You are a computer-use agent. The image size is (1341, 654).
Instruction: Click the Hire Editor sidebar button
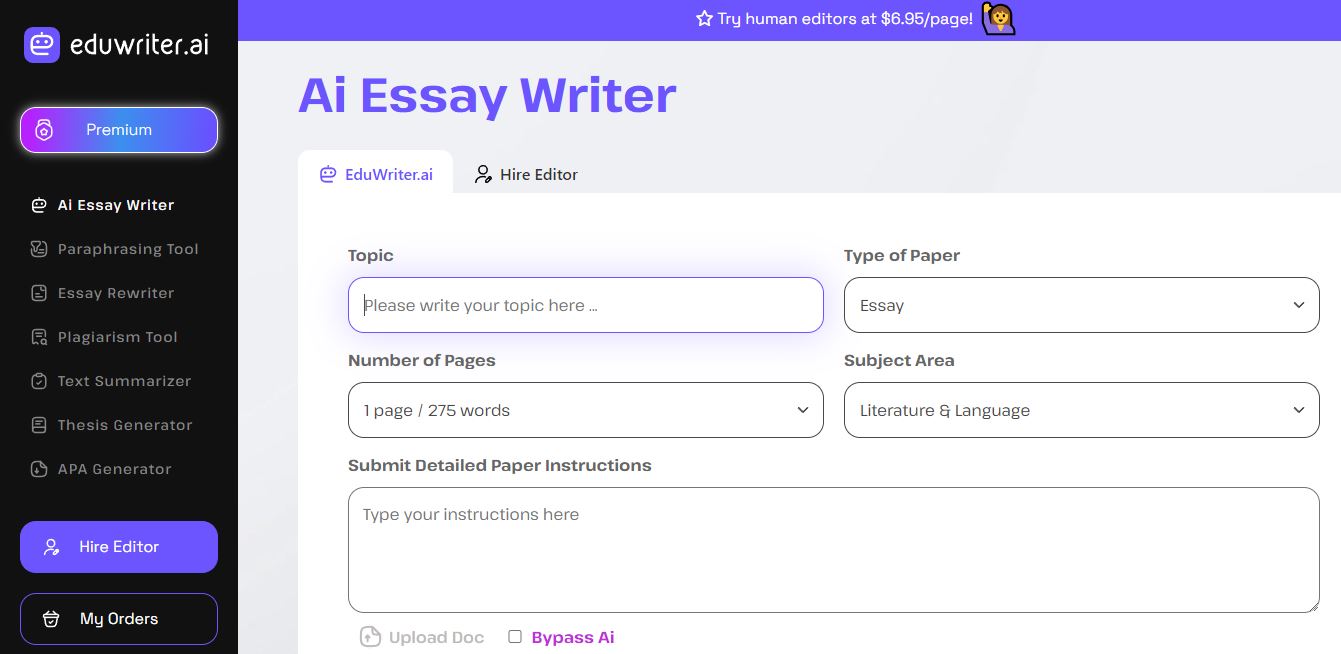click(119, 547)
